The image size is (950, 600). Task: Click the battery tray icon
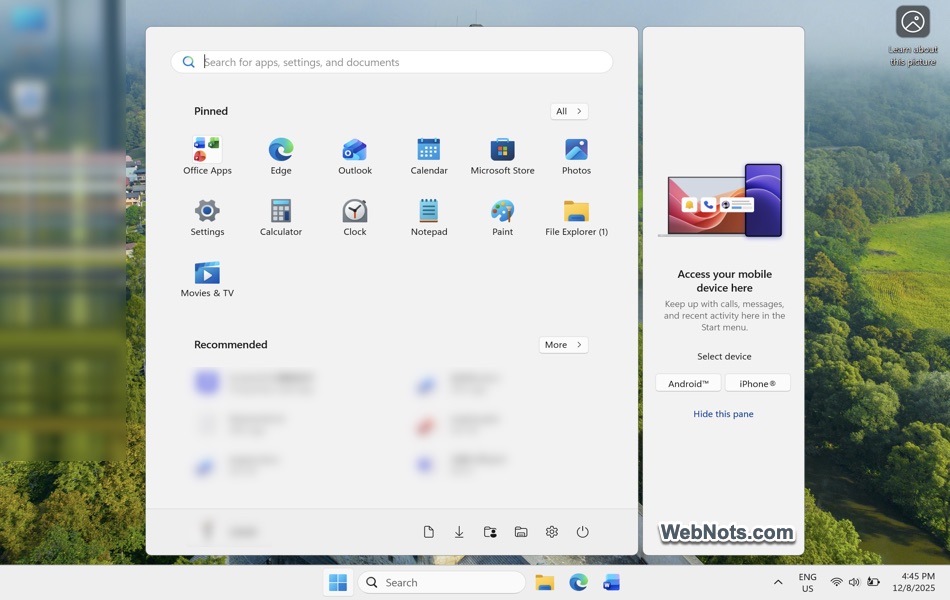pos(873,582)
